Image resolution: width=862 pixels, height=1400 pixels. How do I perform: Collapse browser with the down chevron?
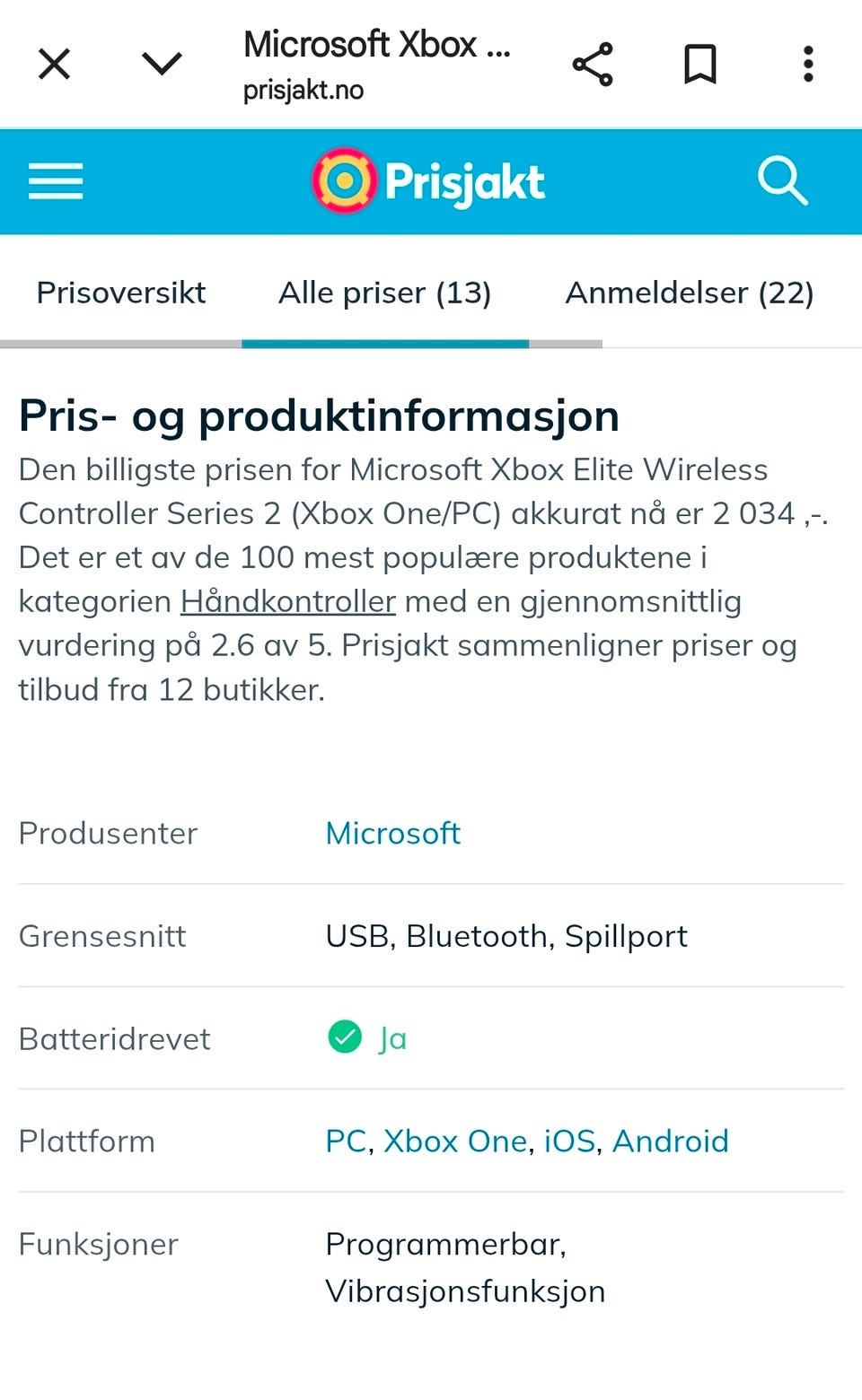(162, 65)
